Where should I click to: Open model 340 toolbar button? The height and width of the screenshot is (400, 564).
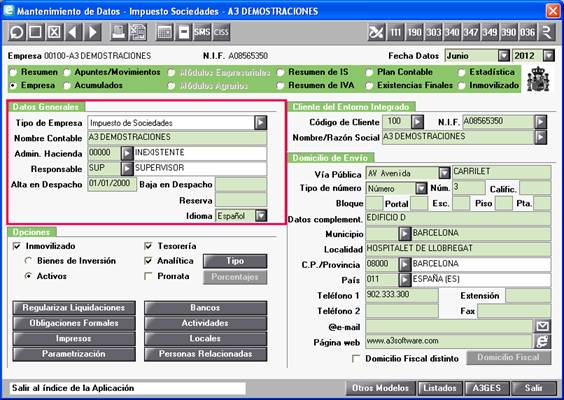tap(452, 32)
